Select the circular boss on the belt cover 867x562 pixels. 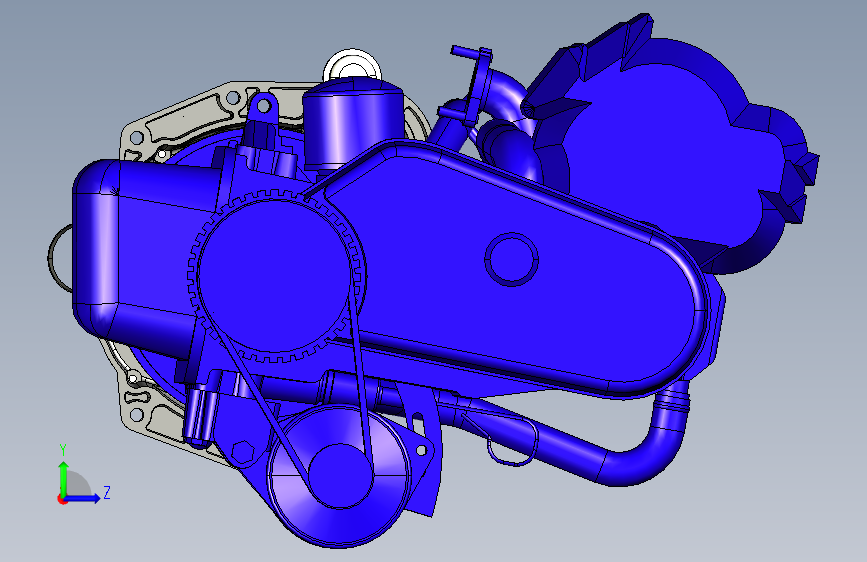click(x=511, y=259)
